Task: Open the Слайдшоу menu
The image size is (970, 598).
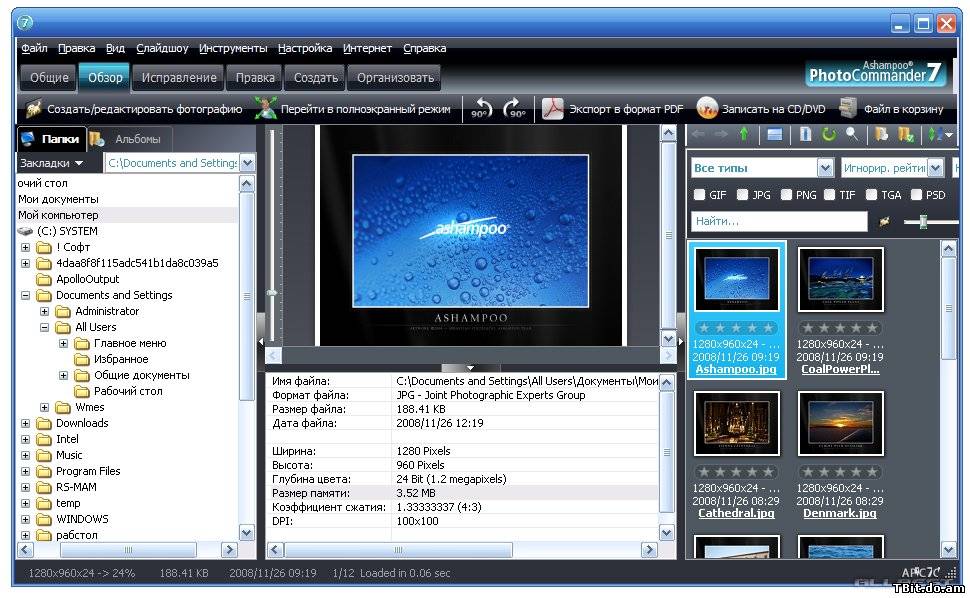Action: pos(162,48)
